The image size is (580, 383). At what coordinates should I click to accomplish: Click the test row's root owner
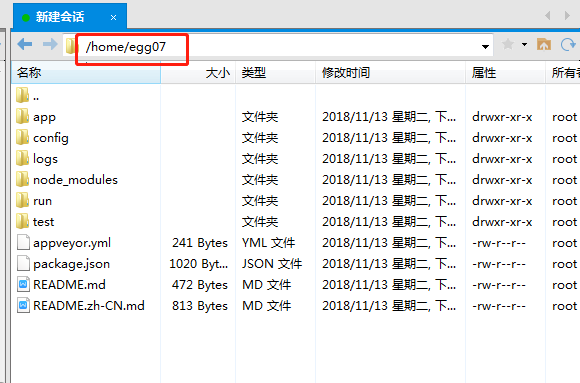pyautogui.click(x=564, y=222)
